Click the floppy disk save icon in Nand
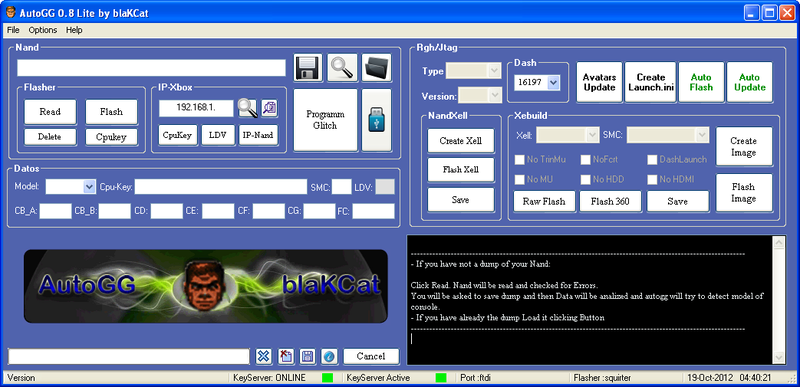 pyautogui.click(x=308, y=68)
